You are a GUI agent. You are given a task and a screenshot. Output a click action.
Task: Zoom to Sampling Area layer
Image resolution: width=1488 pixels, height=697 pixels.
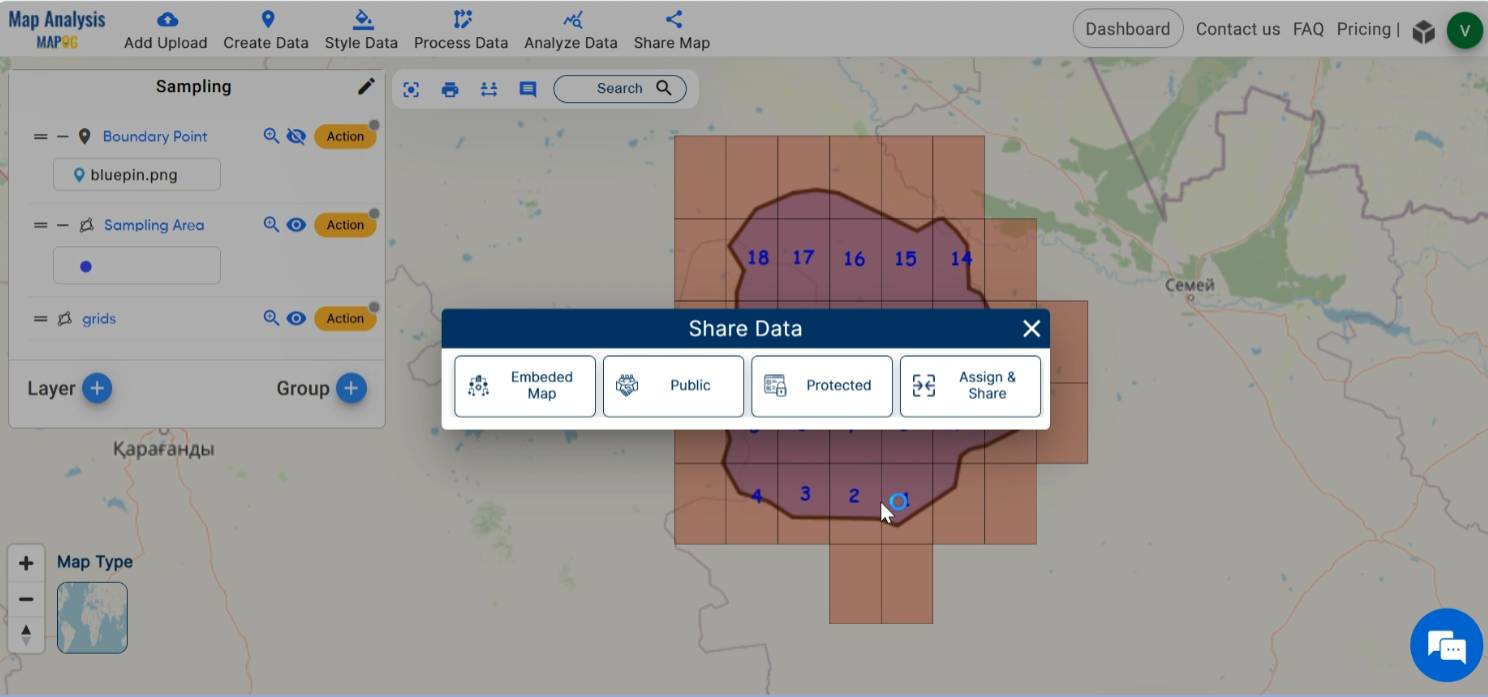tap(271, 225)
